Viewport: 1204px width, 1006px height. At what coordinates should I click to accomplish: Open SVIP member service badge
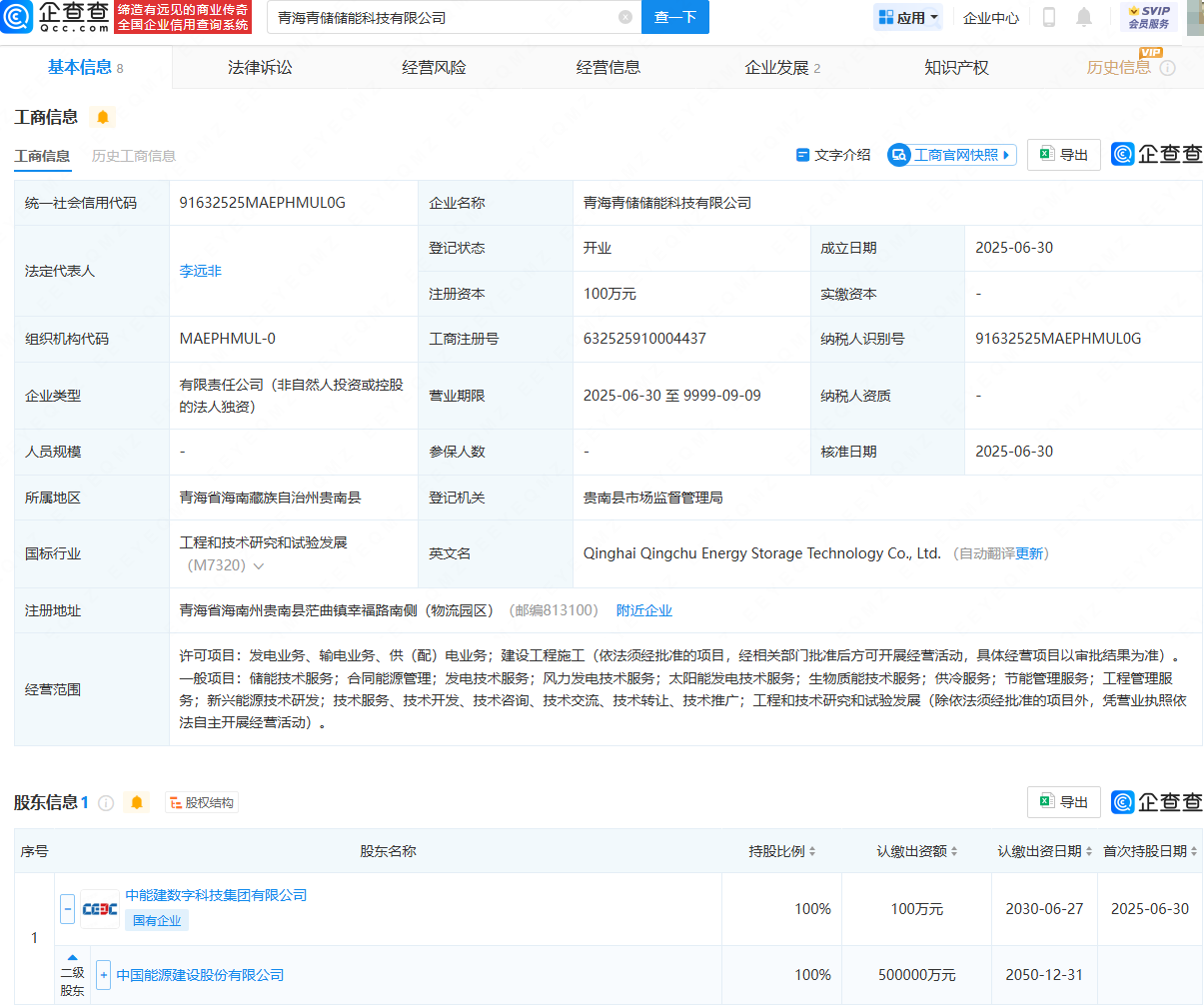click(1148, 17)
